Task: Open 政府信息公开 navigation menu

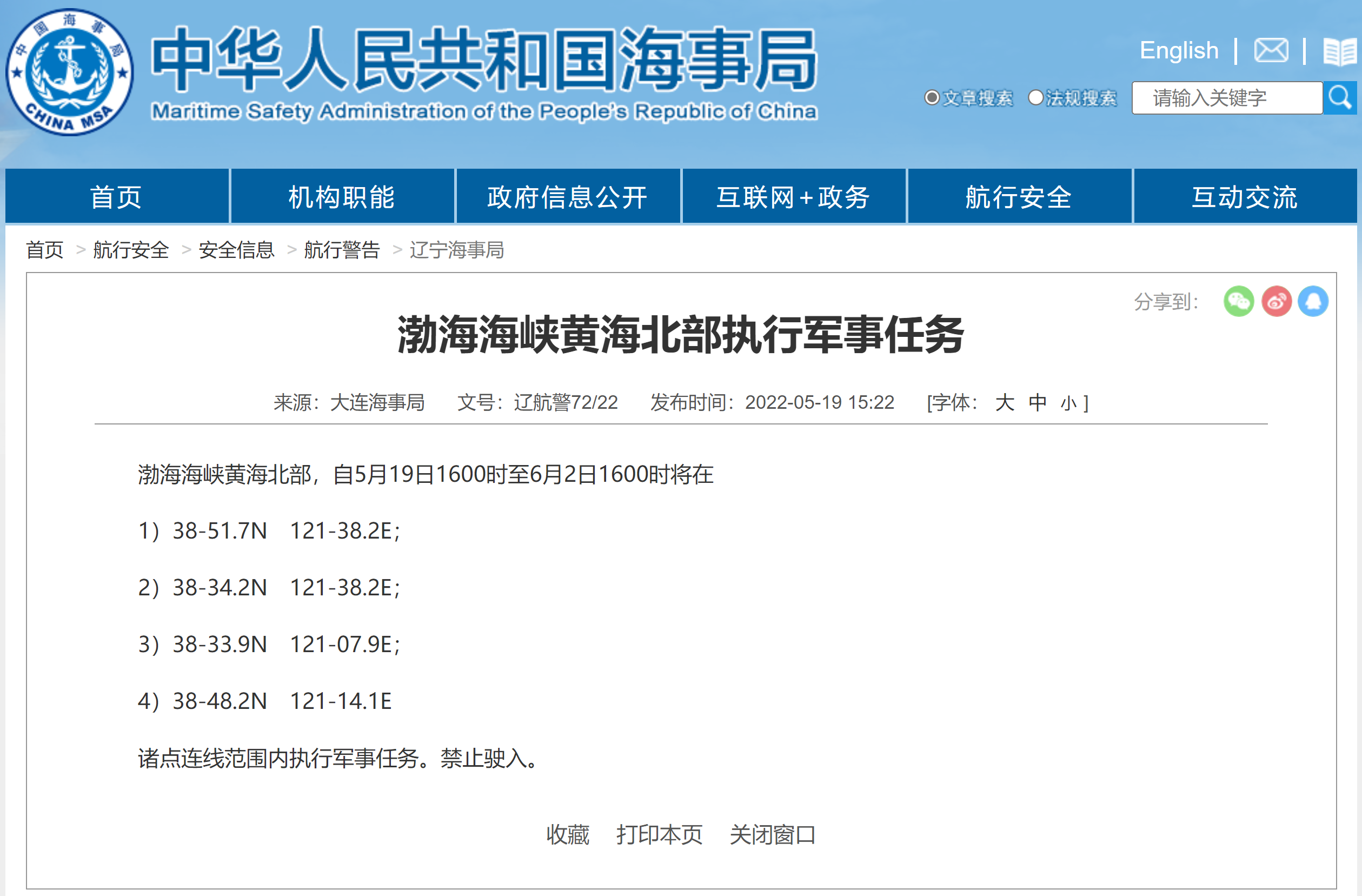Action: click(567, 197)
